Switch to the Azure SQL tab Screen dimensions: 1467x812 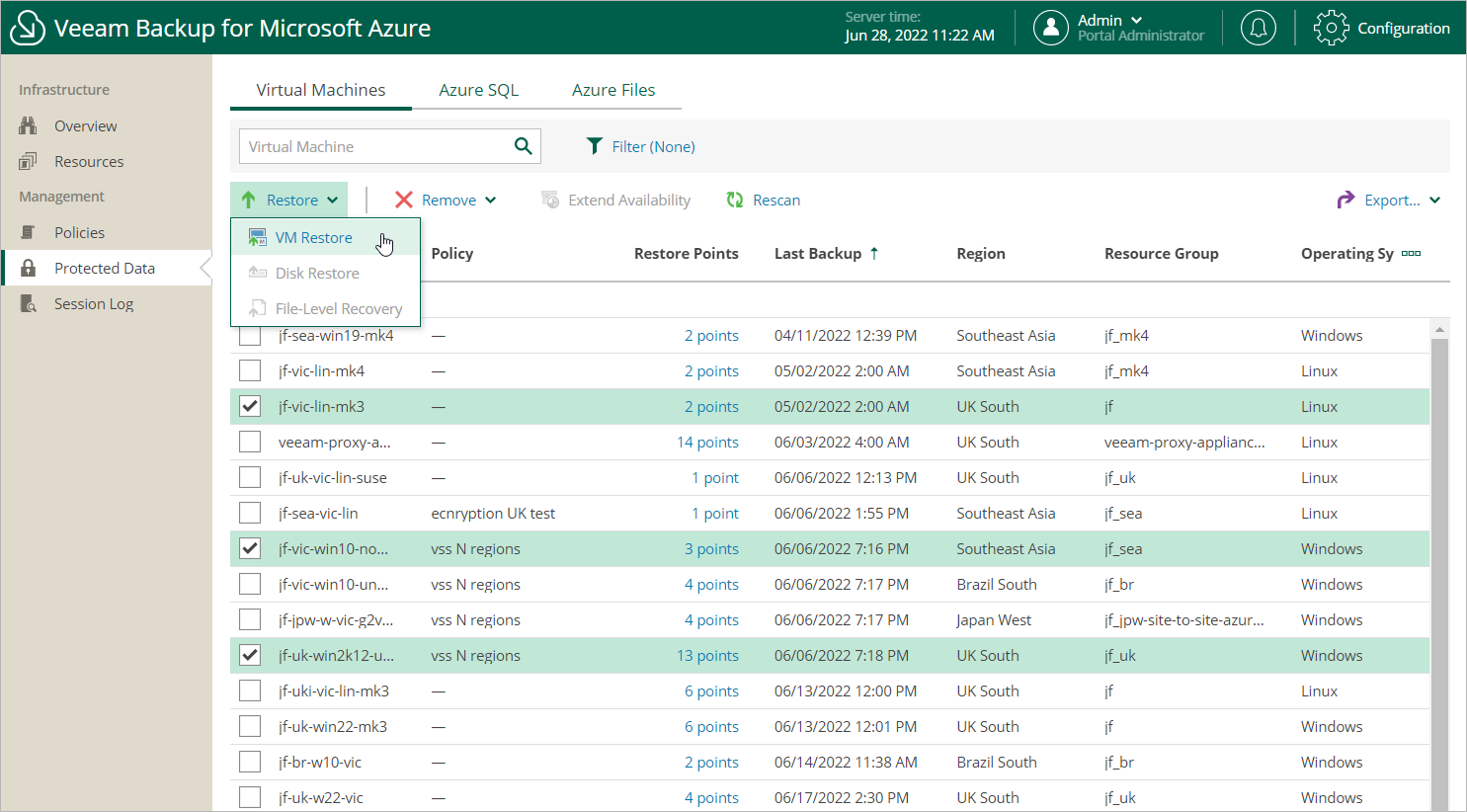point(478,90)
